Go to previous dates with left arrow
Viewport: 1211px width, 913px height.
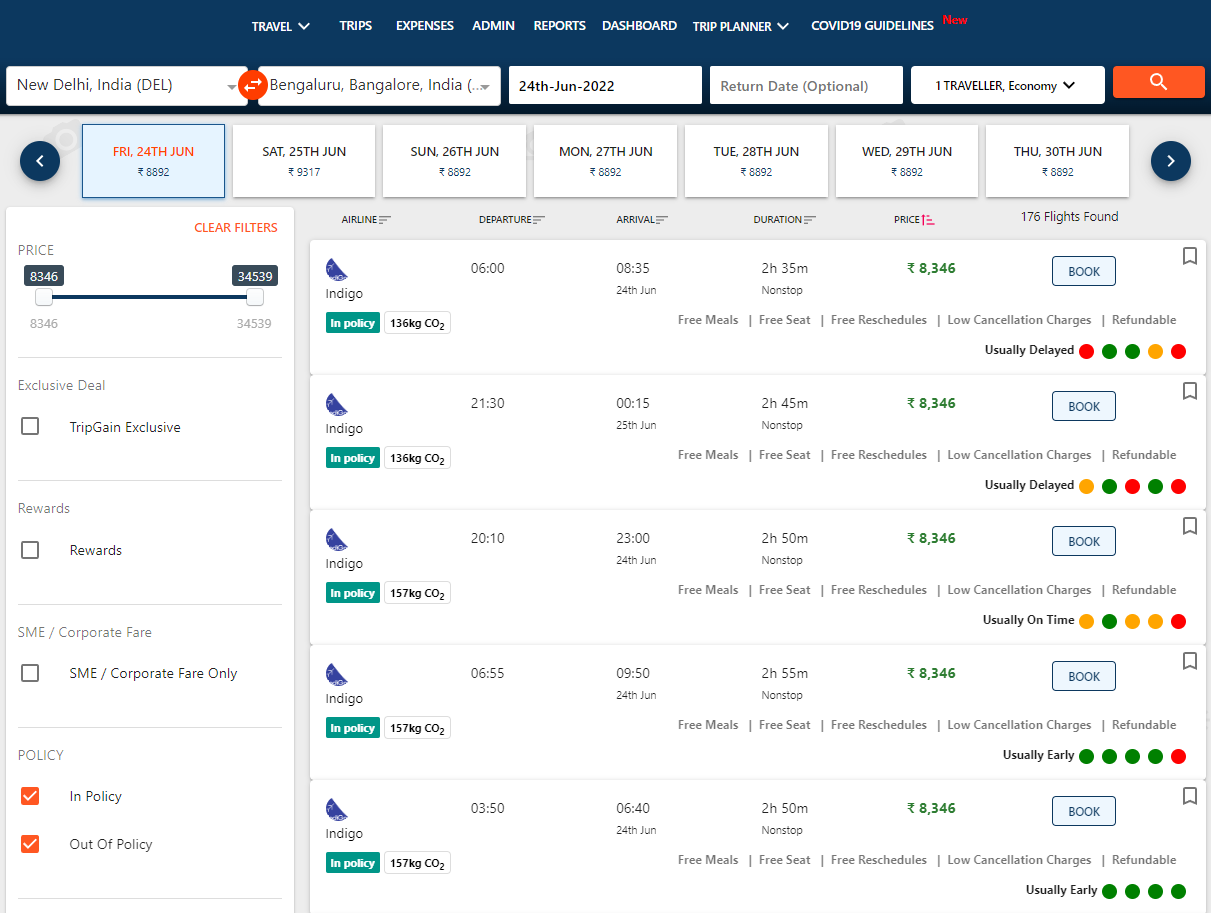[x=40, y=160]
